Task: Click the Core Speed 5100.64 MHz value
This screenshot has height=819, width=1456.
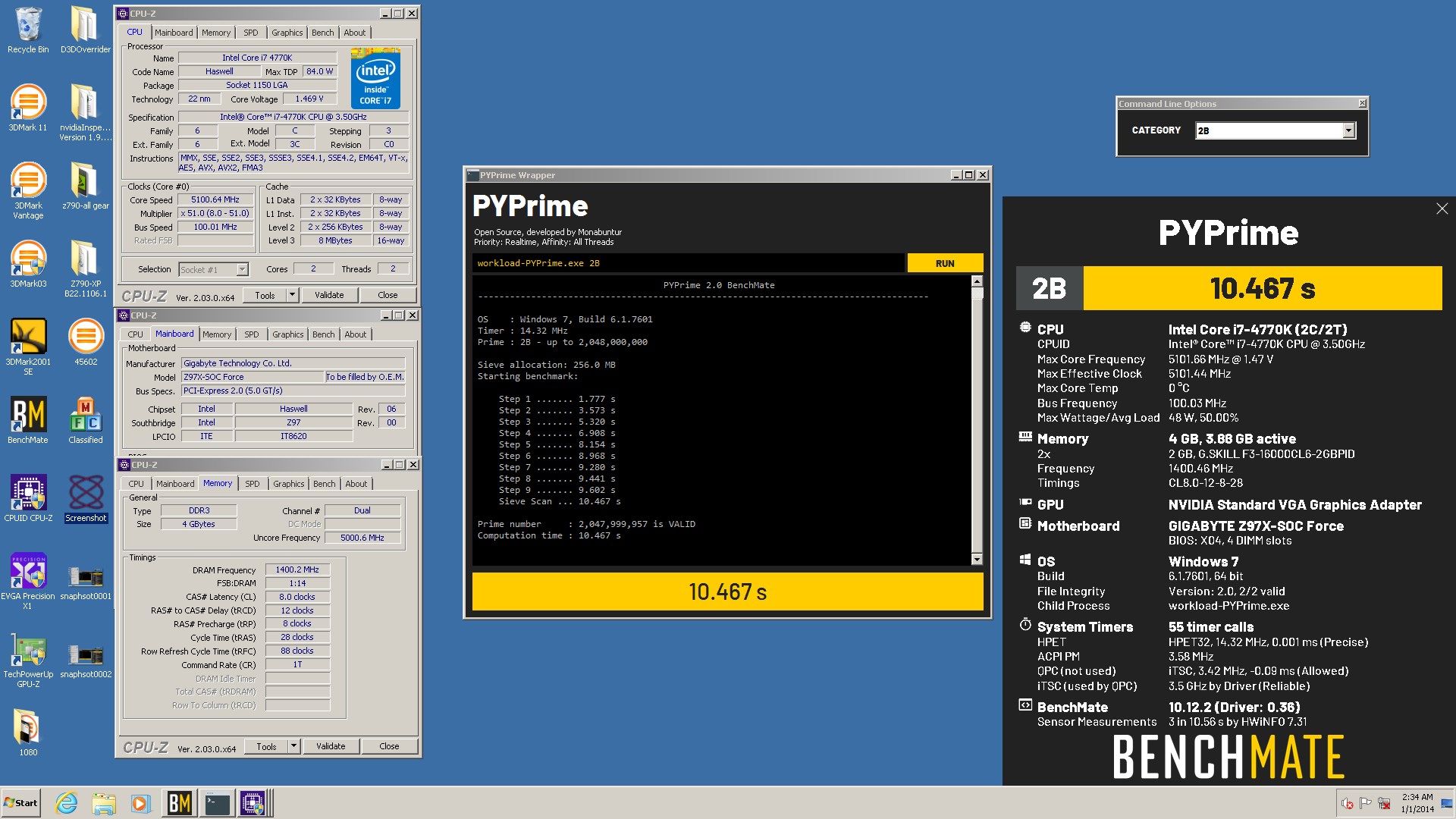Action: pos(215,200)
